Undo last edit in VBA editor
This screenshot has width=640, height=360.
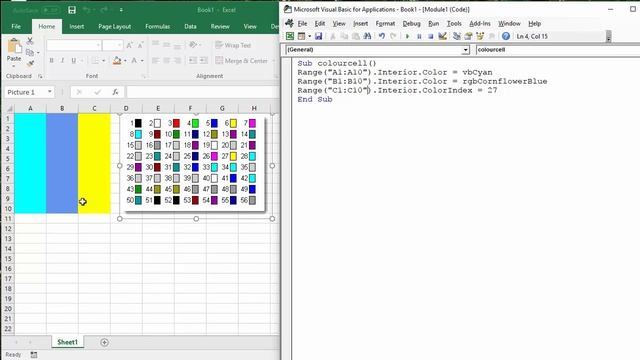(382, 36)
